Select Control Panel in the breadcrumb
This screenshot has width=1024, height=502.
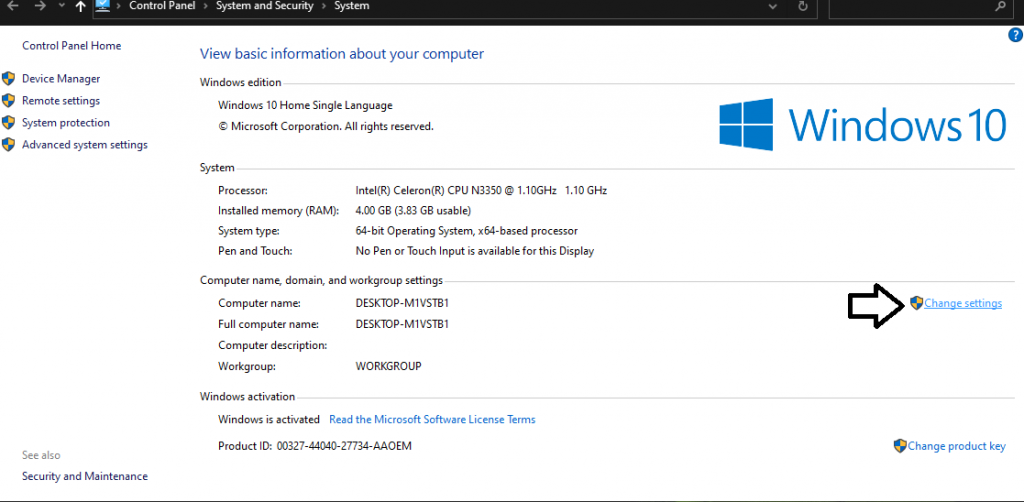[162, 6]
